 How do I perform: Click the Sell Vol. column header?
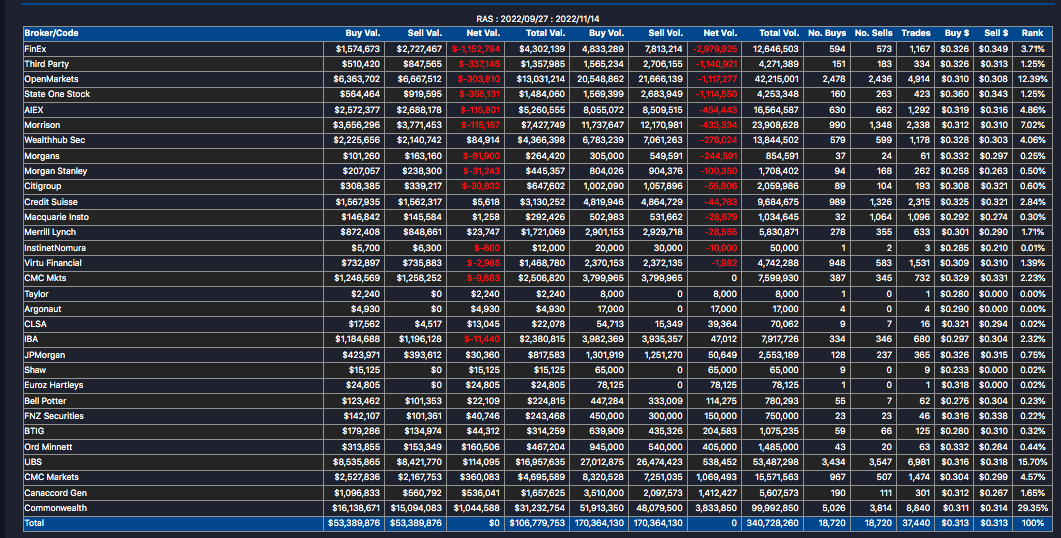(x=665, y=33)
